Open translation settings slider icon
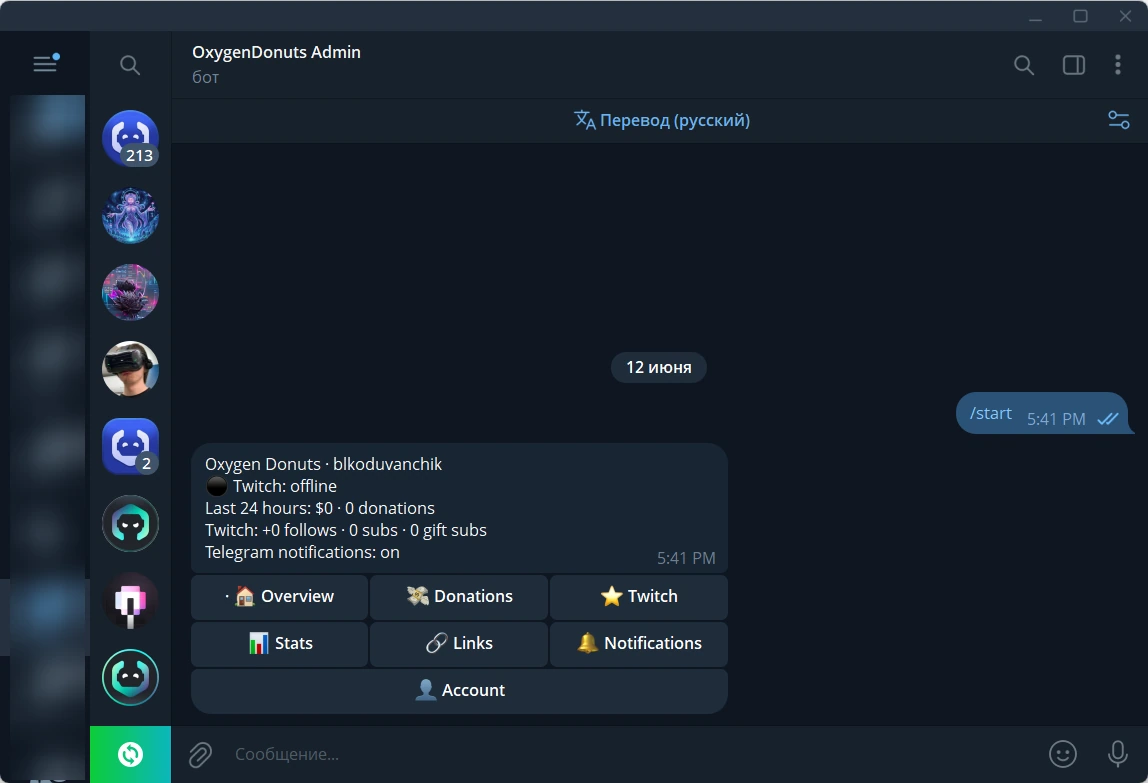This screenshot has height=783, width=1148. click(1118, 120)
